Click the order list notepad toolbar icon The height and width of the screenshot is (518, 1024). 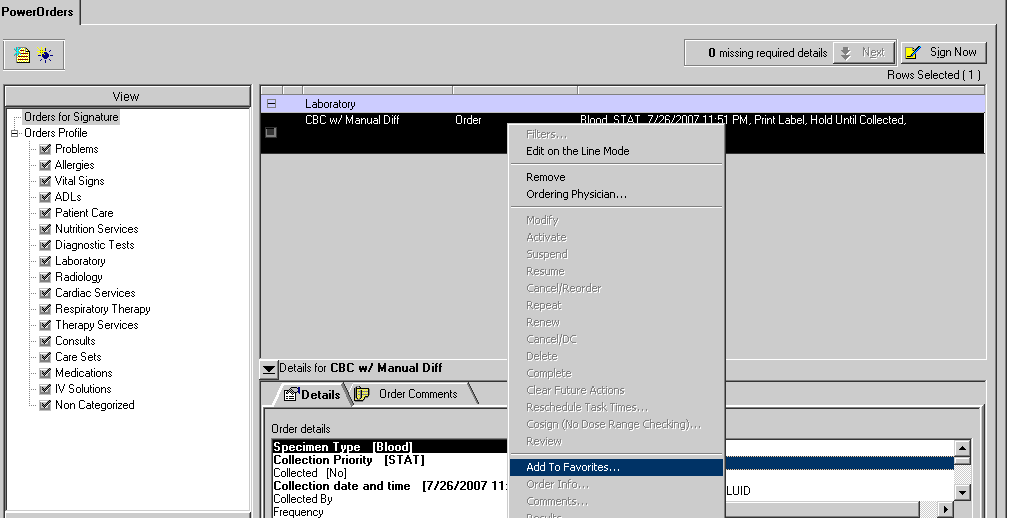[23, 56]
